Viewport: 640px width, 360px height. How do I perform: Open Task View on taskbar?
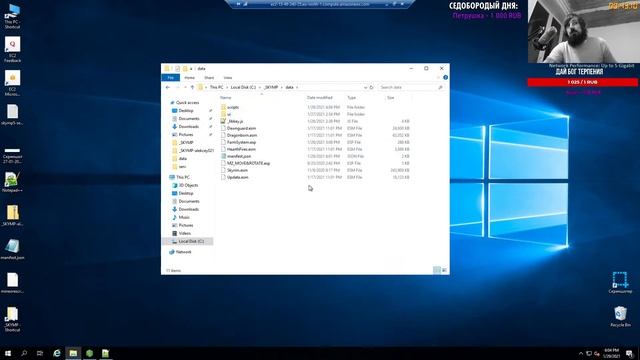pyautogui.click(x=40, y=353)
